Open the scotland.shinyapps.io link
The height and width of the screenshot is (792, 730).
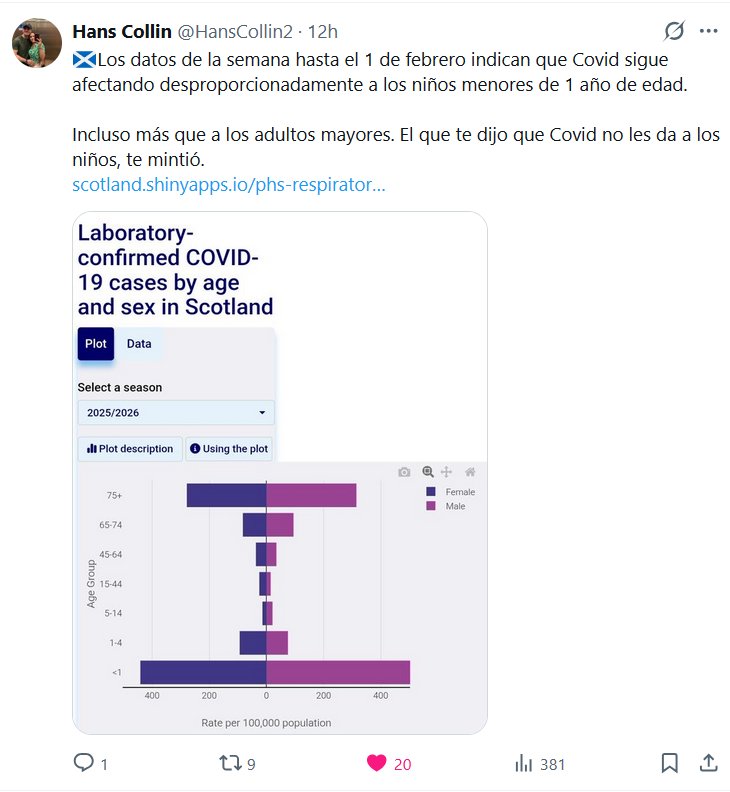click(x=229, y=185)
